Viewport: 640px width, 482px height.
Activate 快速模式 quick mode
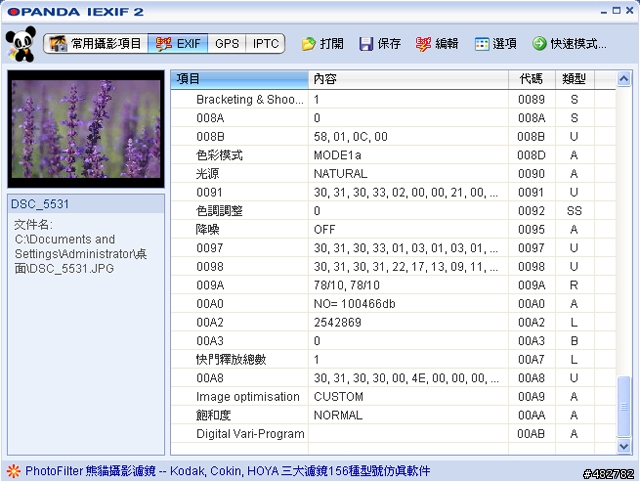[569, 44]
